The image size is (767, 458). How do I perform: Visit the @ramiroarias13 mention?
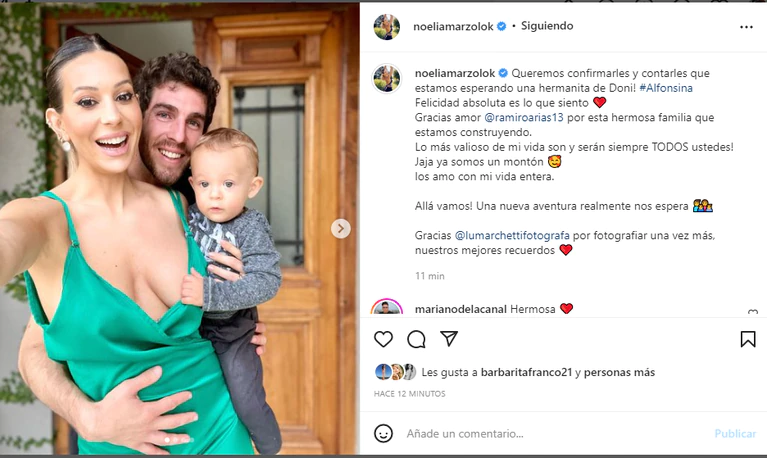tap(523, 117)
